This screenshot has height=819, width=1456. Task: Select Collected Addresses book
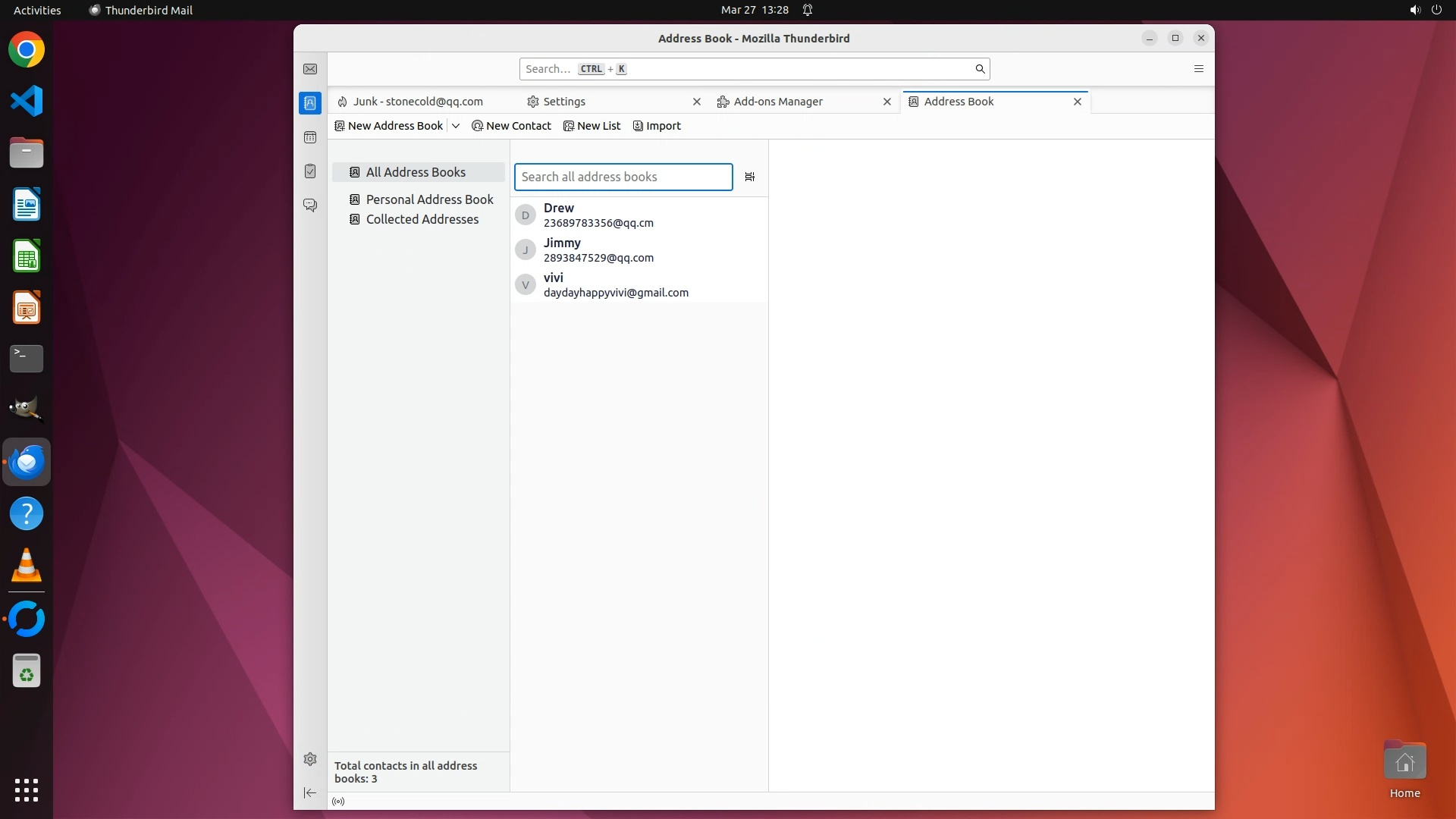[x=422, y=219]
